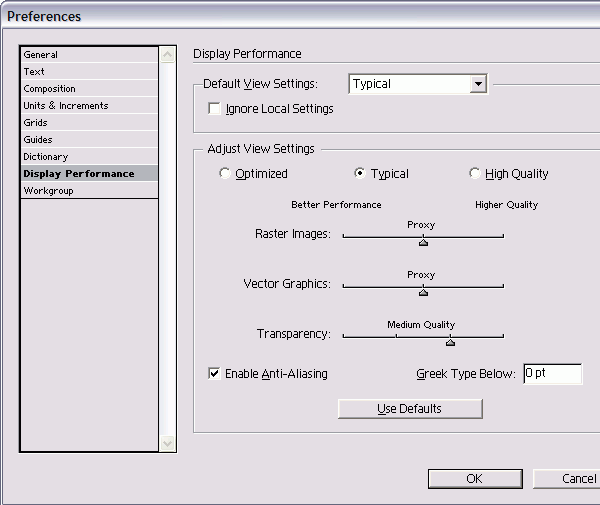Select Grids in the preferences list
600x505 pixels.
[x=36, y=123]
